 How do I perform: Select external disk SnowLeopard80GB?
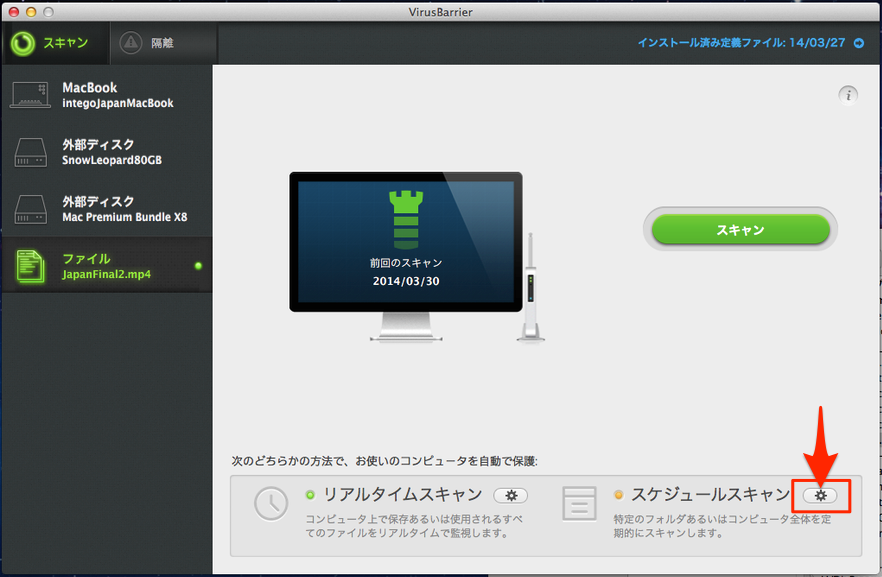(107, 152)
